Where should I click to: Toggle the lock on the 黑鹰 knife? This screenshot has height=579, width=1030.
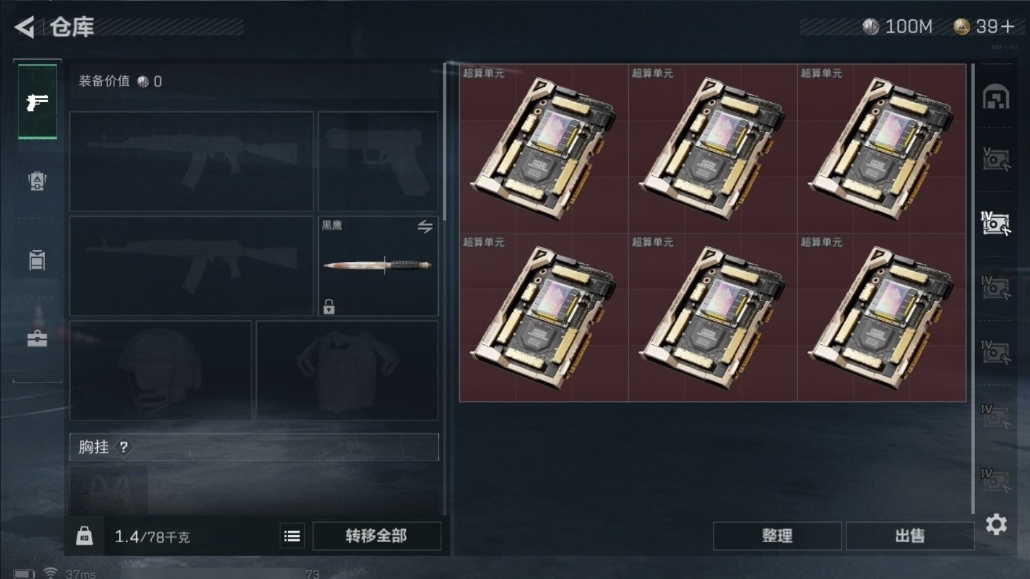point(329,306)
